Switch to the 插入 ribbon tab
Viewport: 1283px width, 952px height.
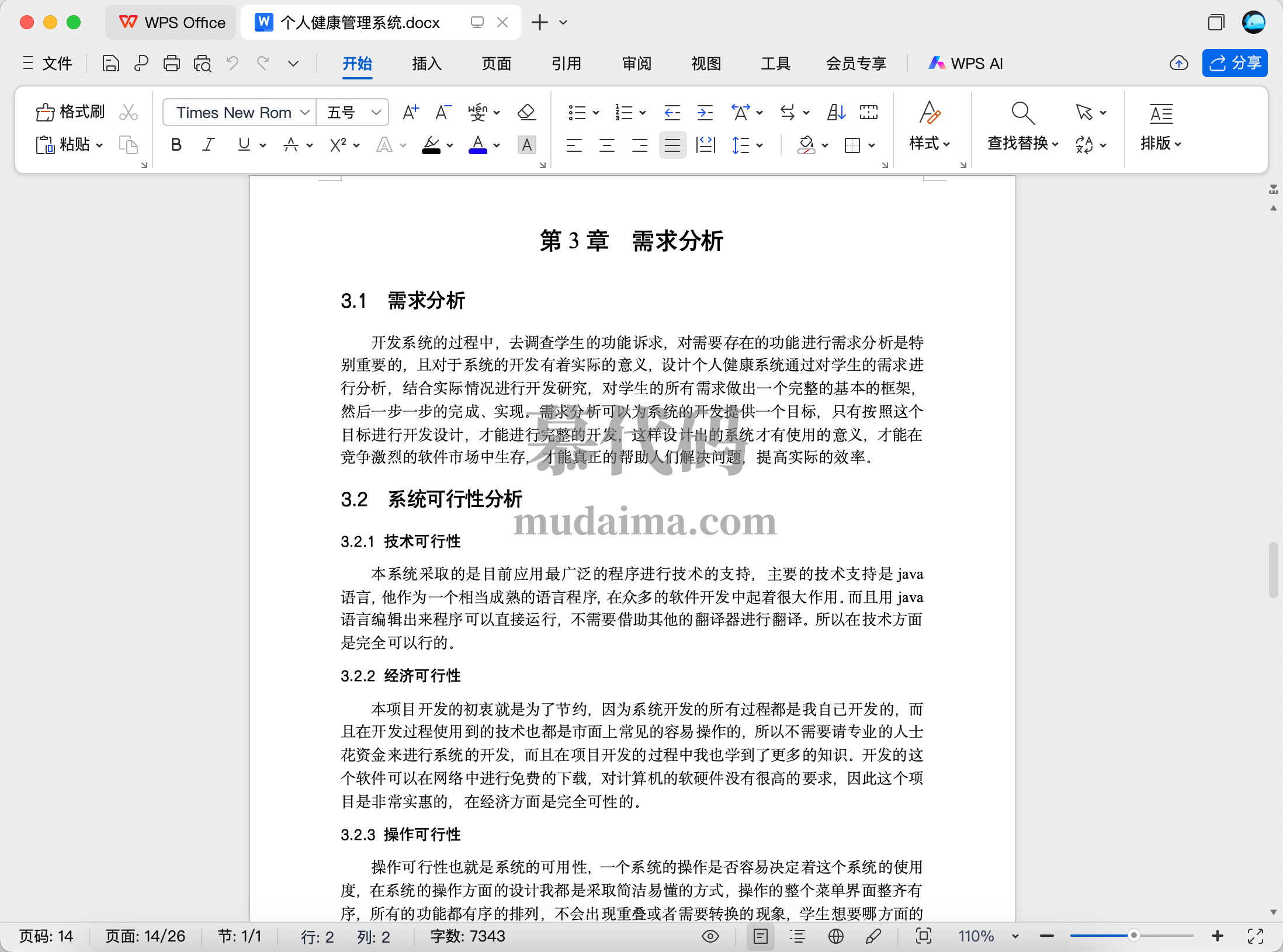[x=426, y=63]
